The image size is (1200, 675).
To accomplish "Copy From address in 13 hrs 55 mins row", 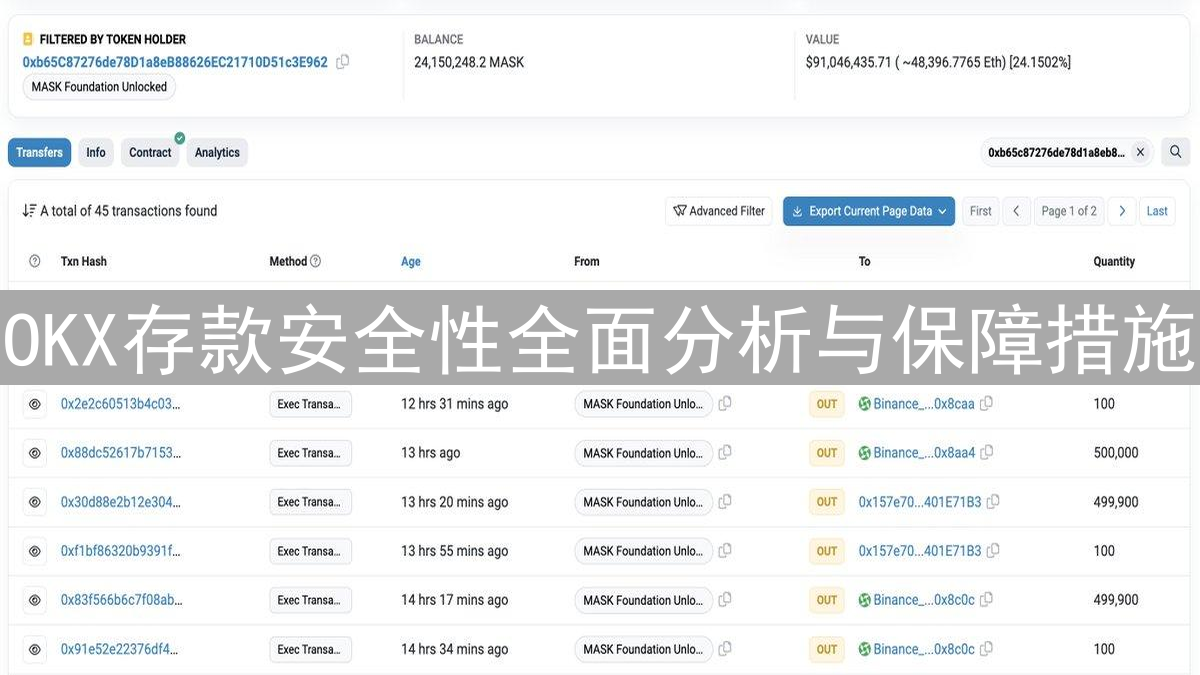I will pos(725,550).
